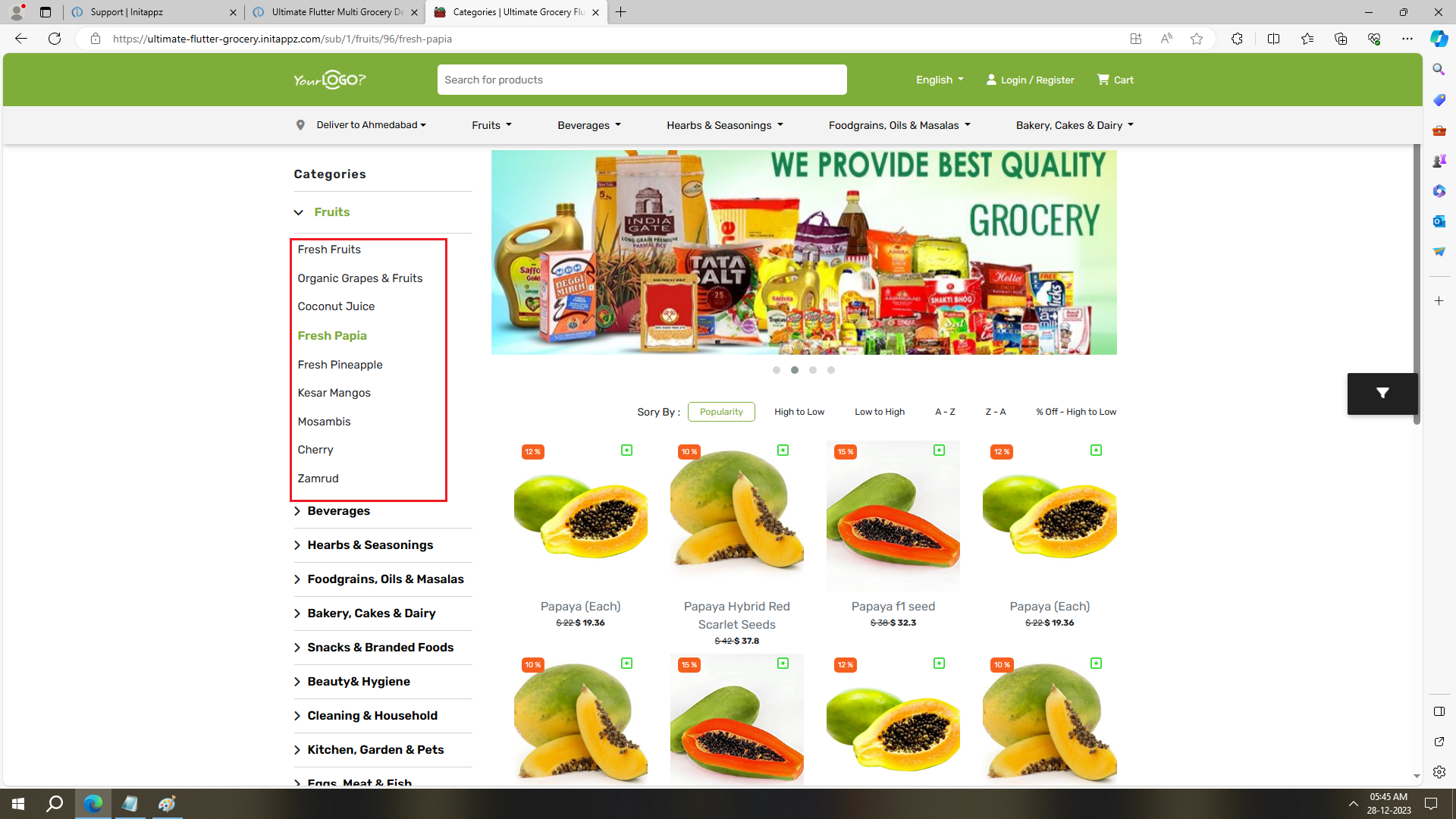
Task: Click the Login / Register user icon
Action: click(x=991, y=80)
